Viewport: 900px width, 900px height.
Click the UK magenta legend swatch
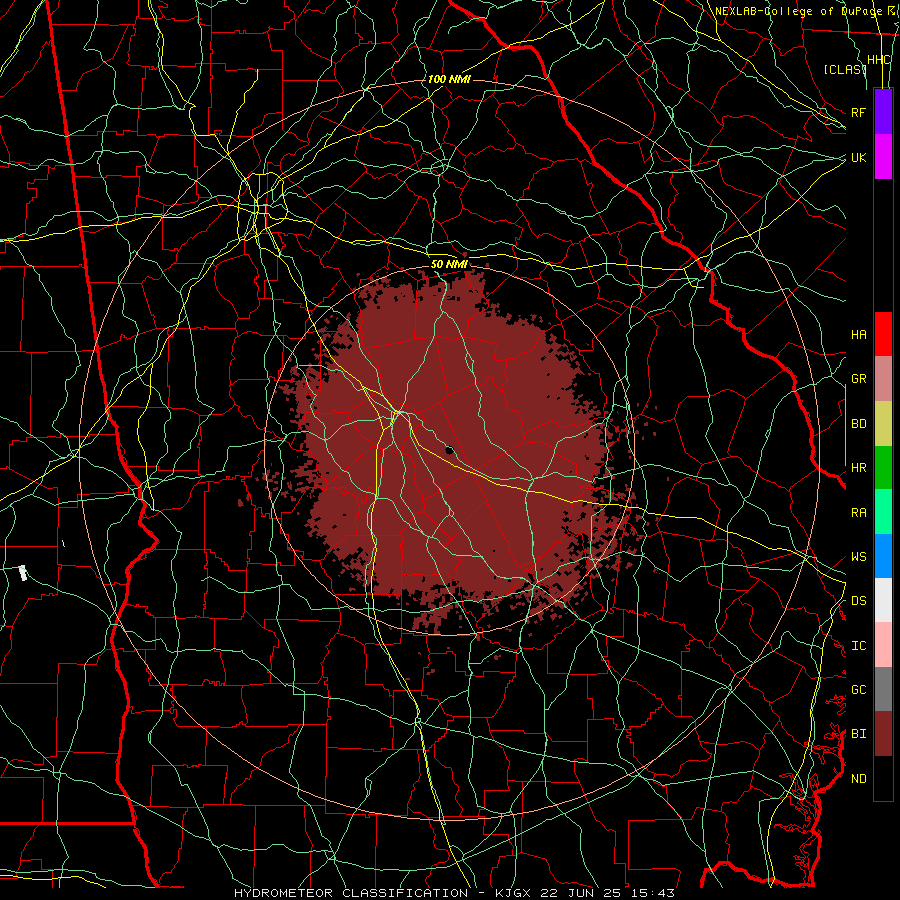point(883,157)
